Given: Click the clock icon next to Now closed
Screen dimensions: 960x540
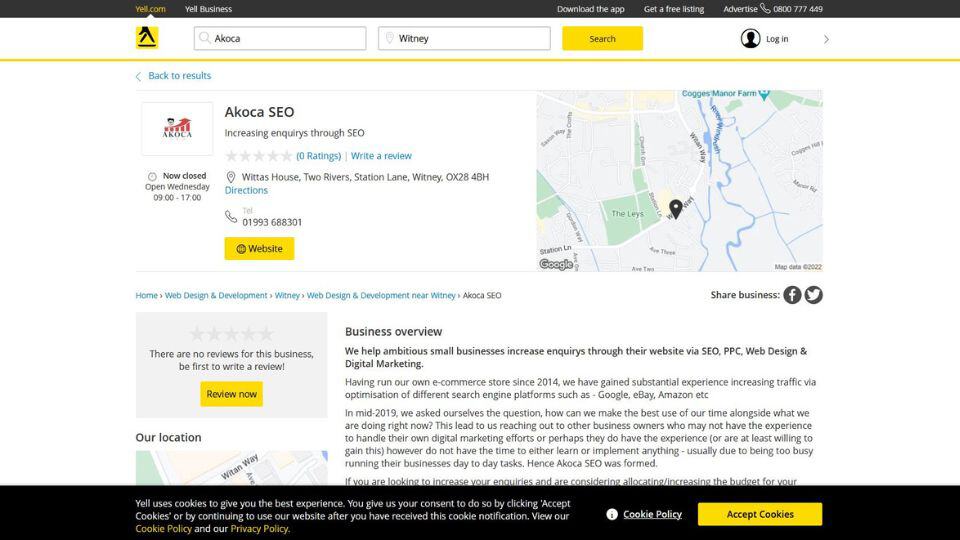Looking at the screenshot, I should click(152, 176).
